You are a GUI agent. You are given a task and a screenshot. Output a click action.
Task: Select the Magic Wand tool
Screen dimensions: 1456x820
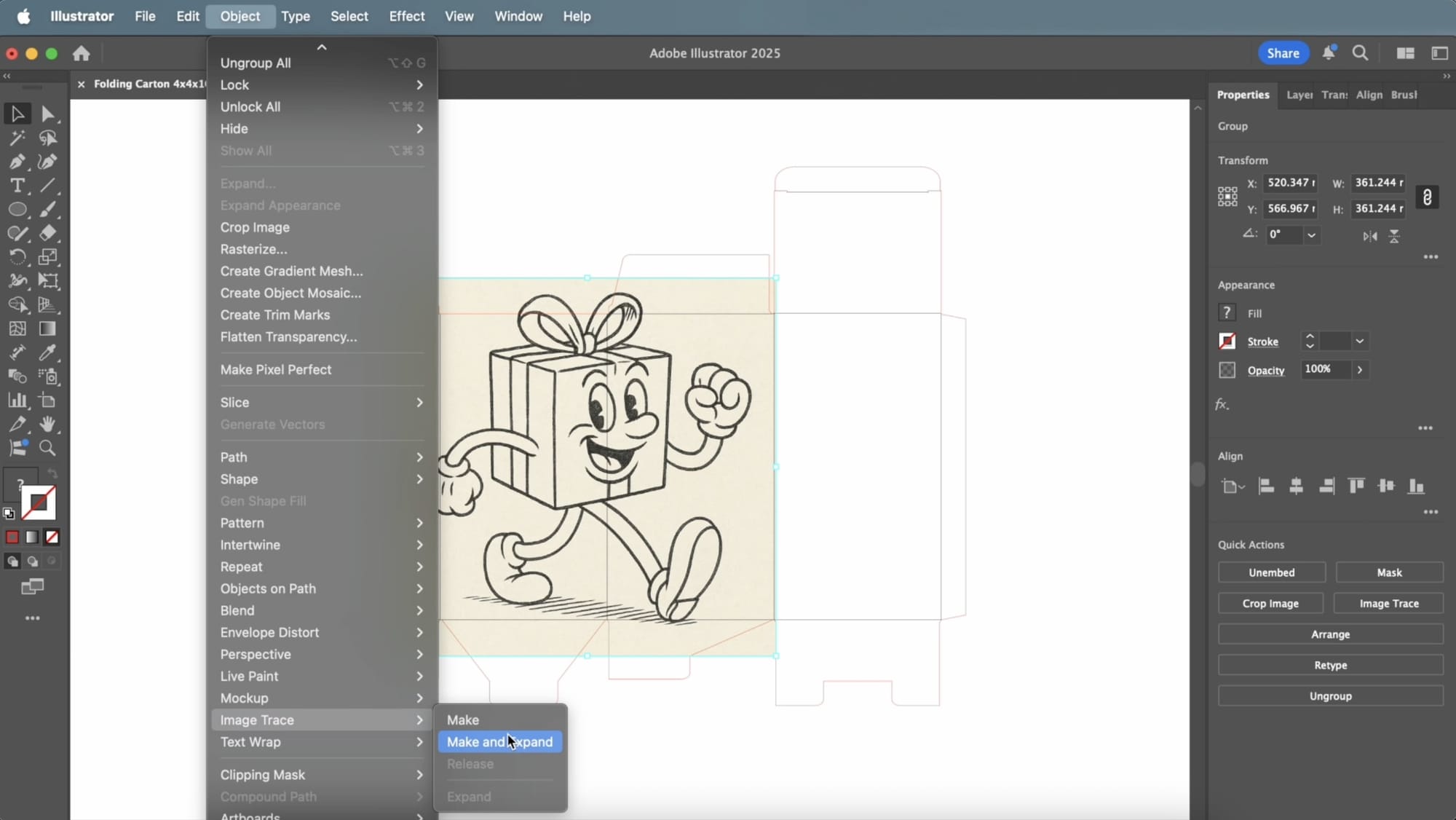[17, 138]
